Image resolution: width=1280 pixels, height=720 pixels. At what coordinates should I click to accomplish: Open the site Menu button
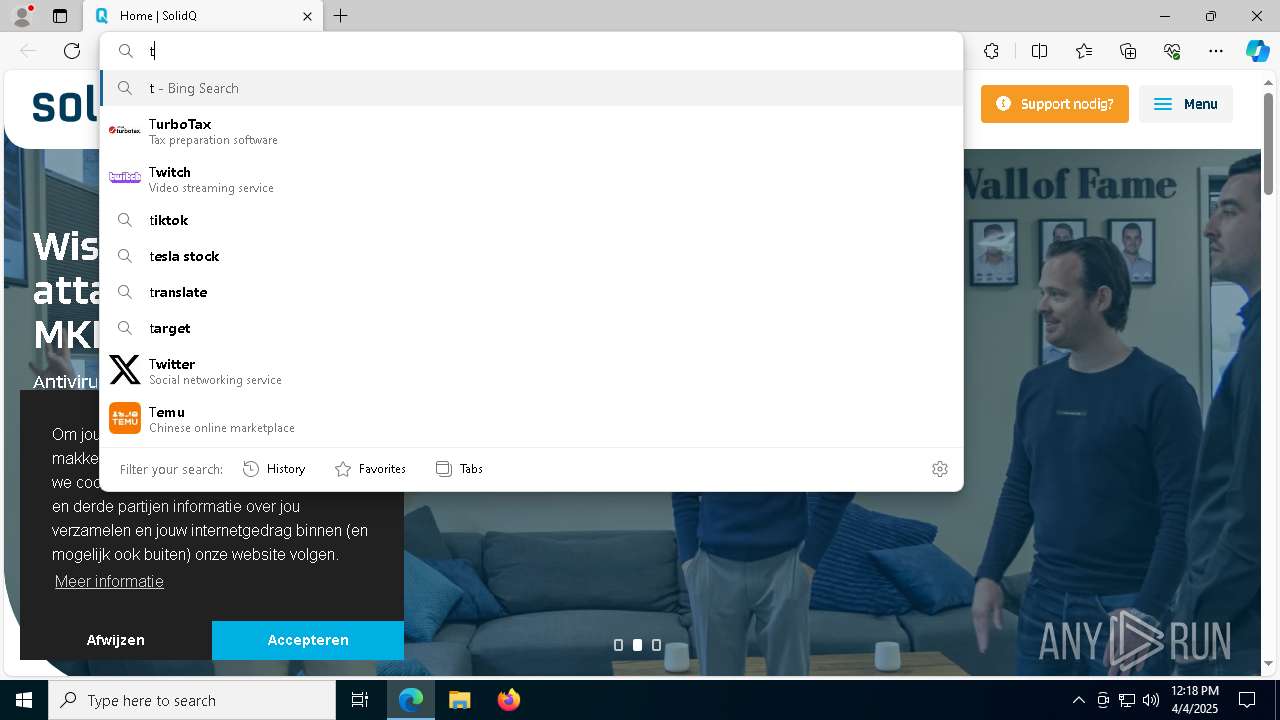pyautogui.click(x=1186, y=104)
